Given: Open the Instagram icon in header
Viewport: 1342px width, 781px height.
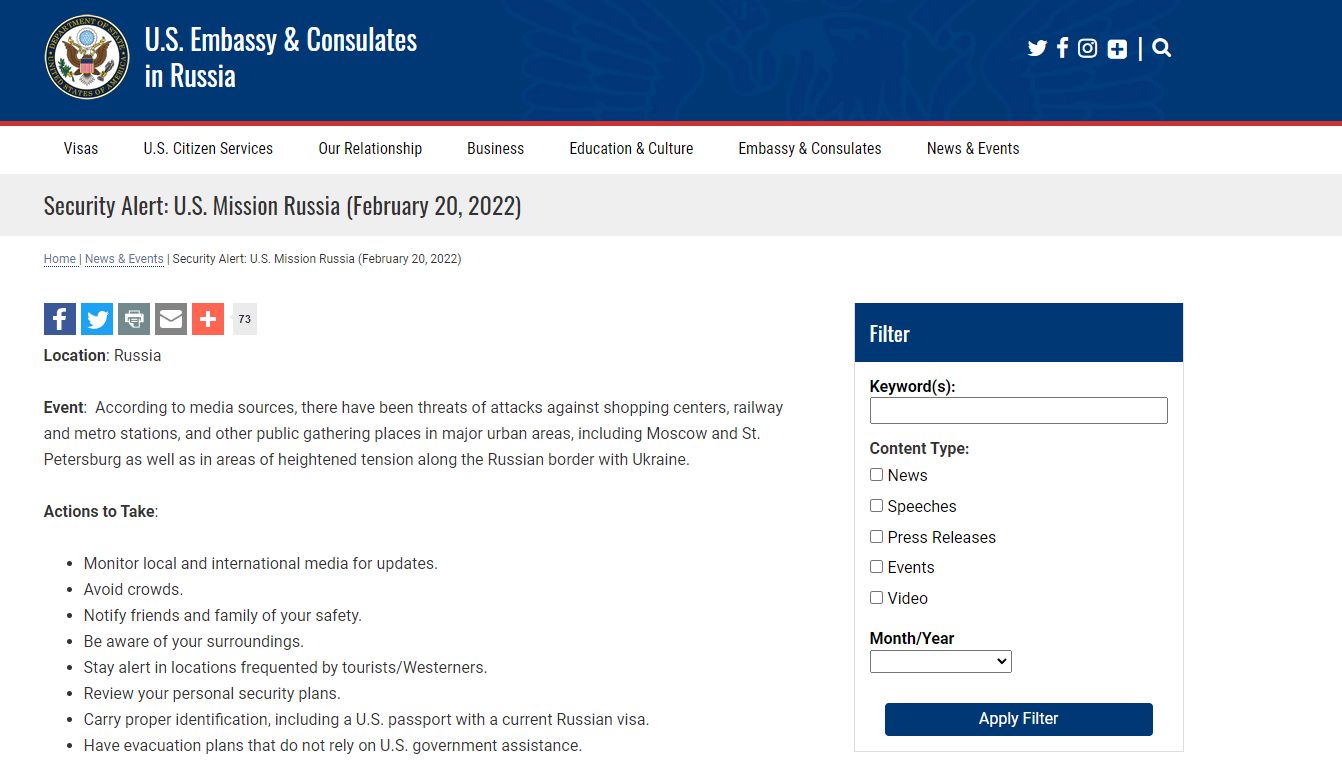Looking at the screenshot, I should point(1087,48).
